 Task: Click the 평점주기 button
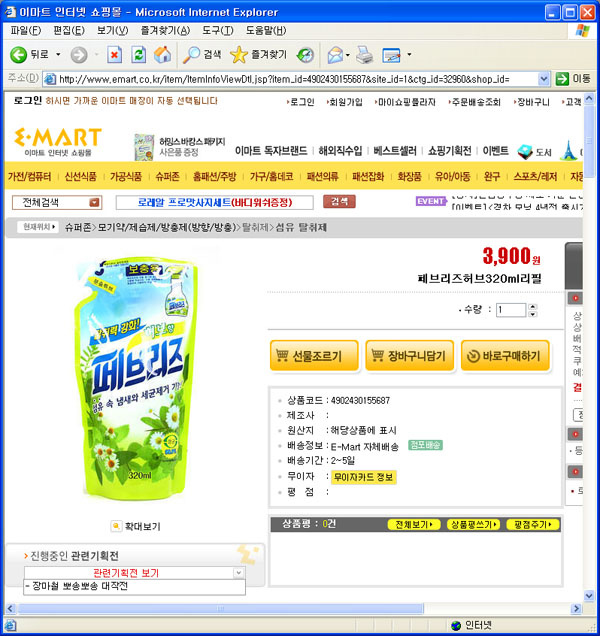click(x=532, y=524)
